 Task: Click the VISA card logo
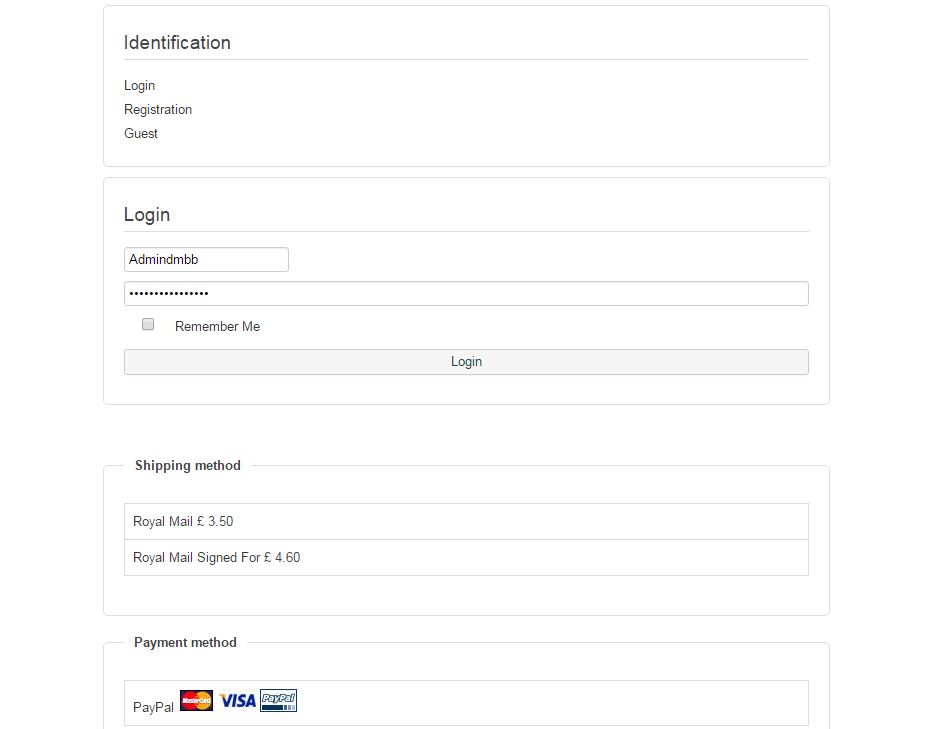(x=238, y=701)
